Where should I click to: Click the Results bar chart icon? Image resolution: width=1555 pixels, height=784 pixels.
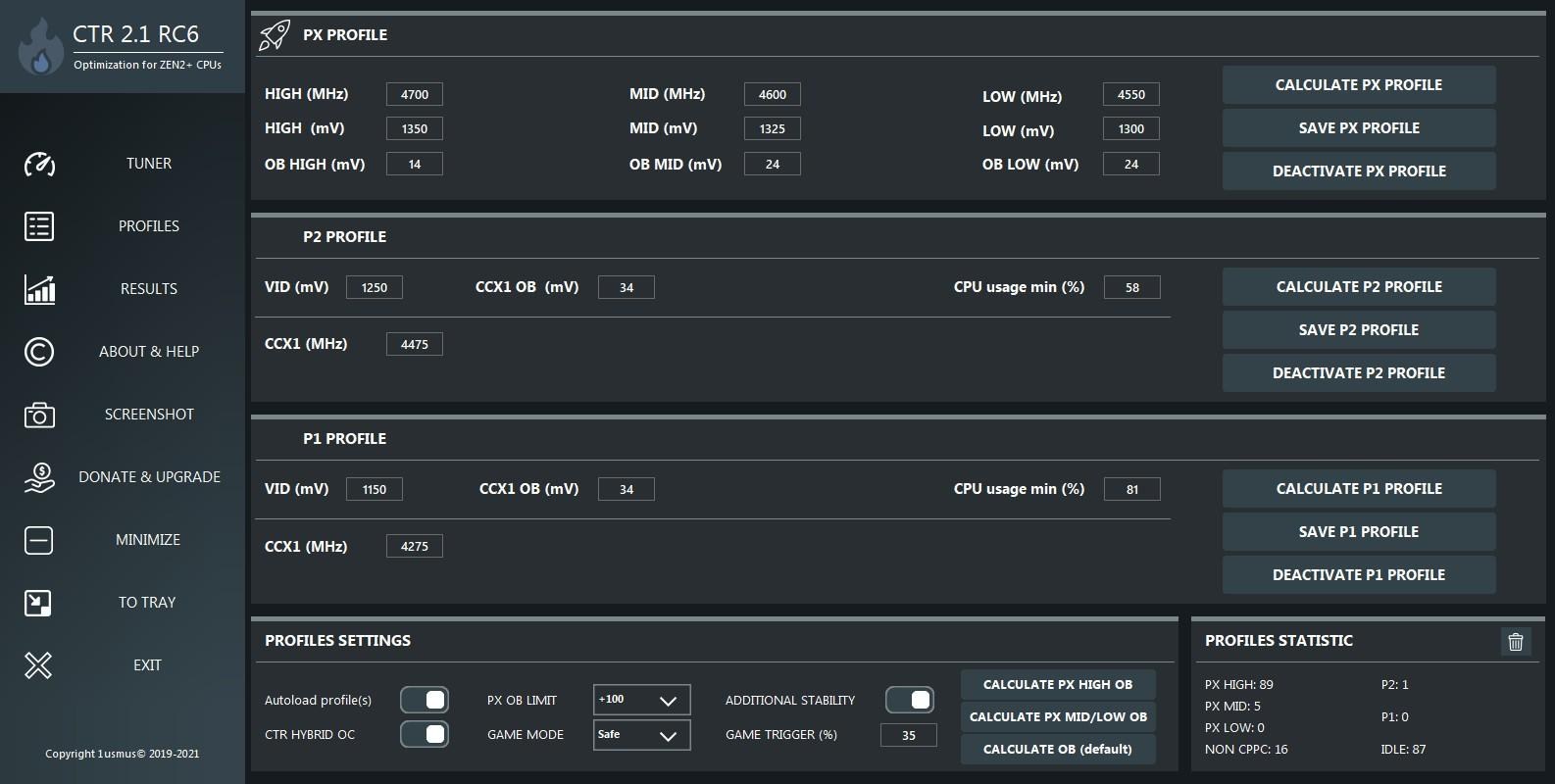coord(39,289)
